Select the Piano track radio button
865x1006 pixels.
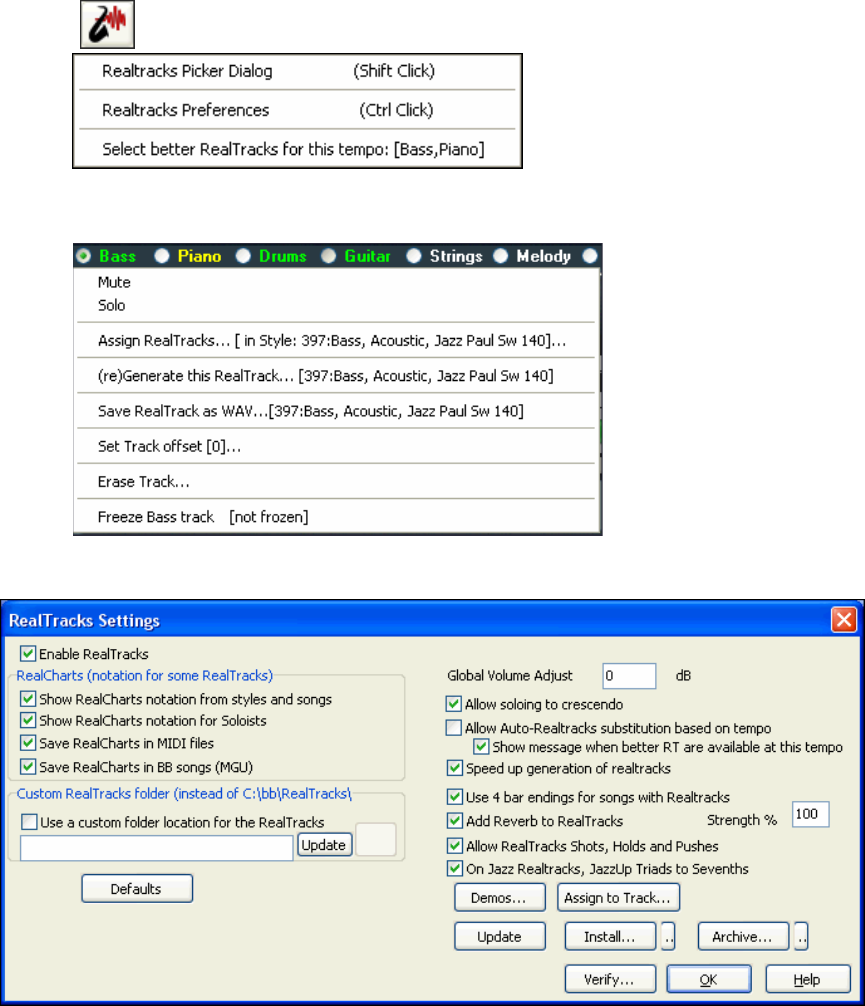(162, 256)
